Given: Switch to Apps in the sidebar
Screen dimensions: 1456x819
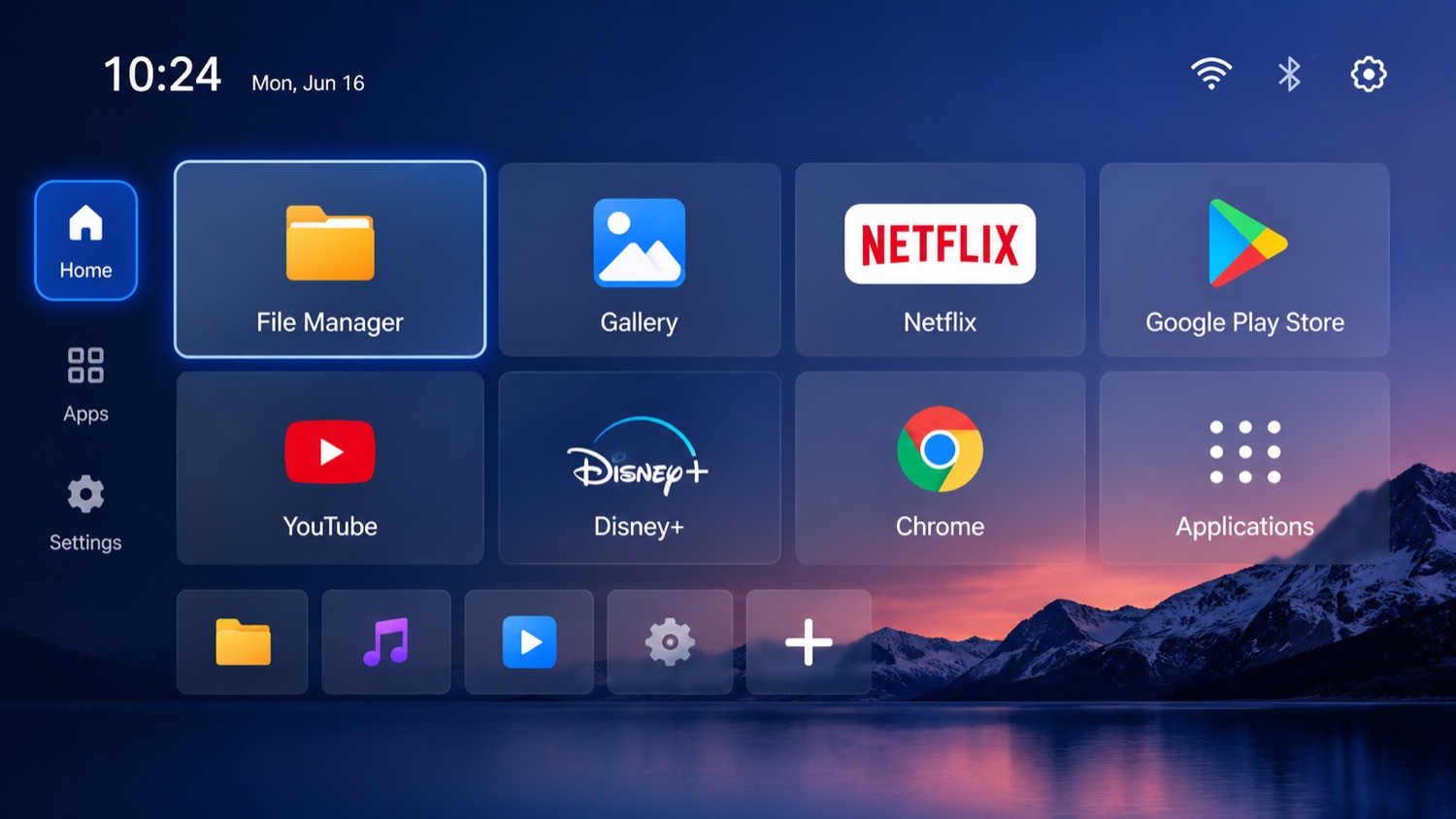Looking at the screenshot, I should click(85, 385).
